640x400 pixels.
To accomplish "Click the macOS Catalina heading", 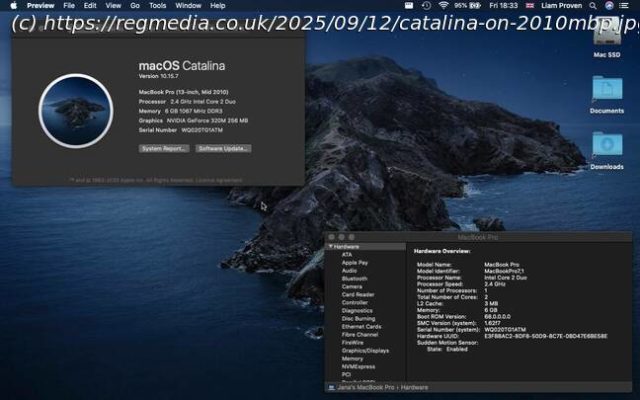I will coord(182,66).
